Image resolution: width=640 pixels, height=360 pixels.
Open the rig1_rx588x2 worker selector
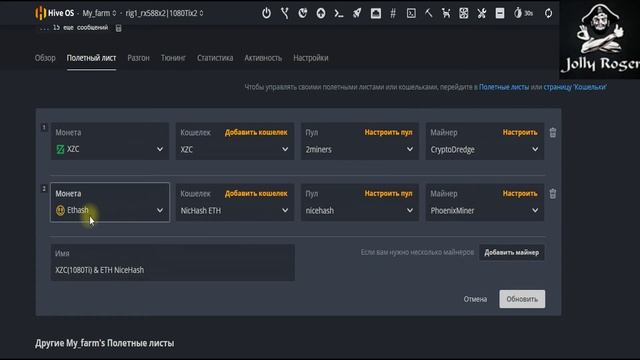[164, 13]
